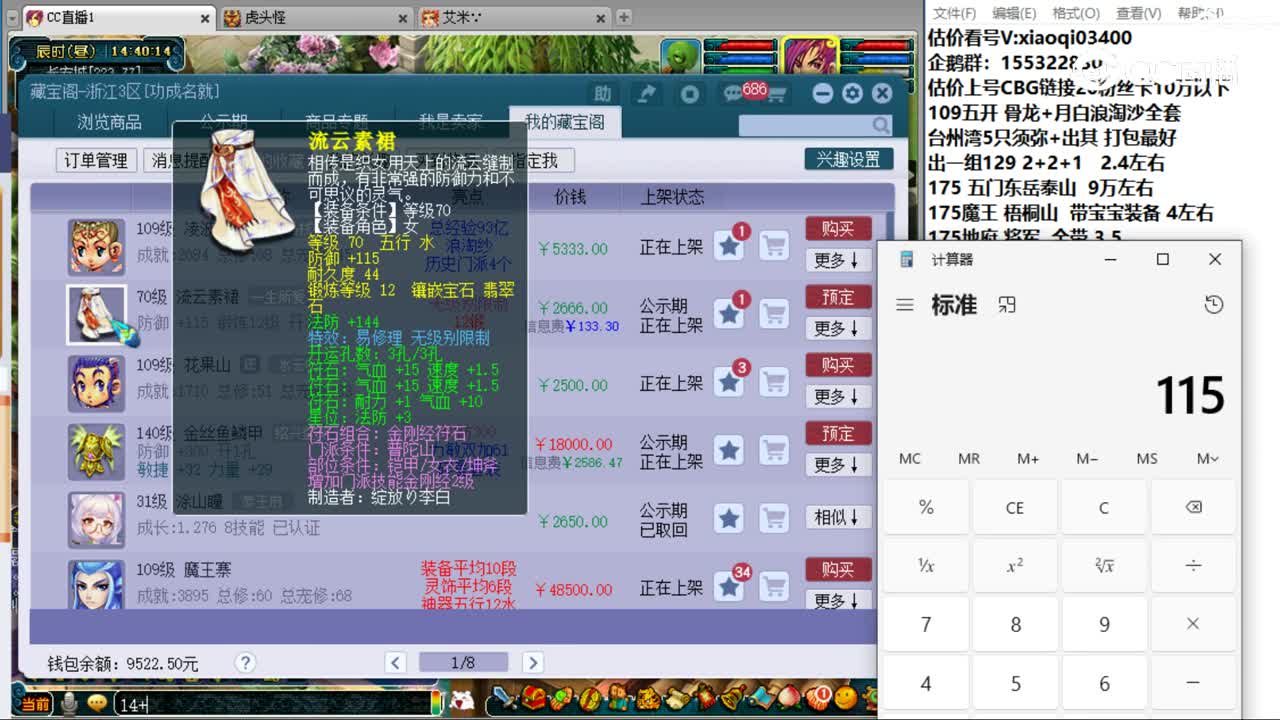
Task: Expand 更多 dropdown for ¥2500.00 花果山 item
Action: click(838, 397)
